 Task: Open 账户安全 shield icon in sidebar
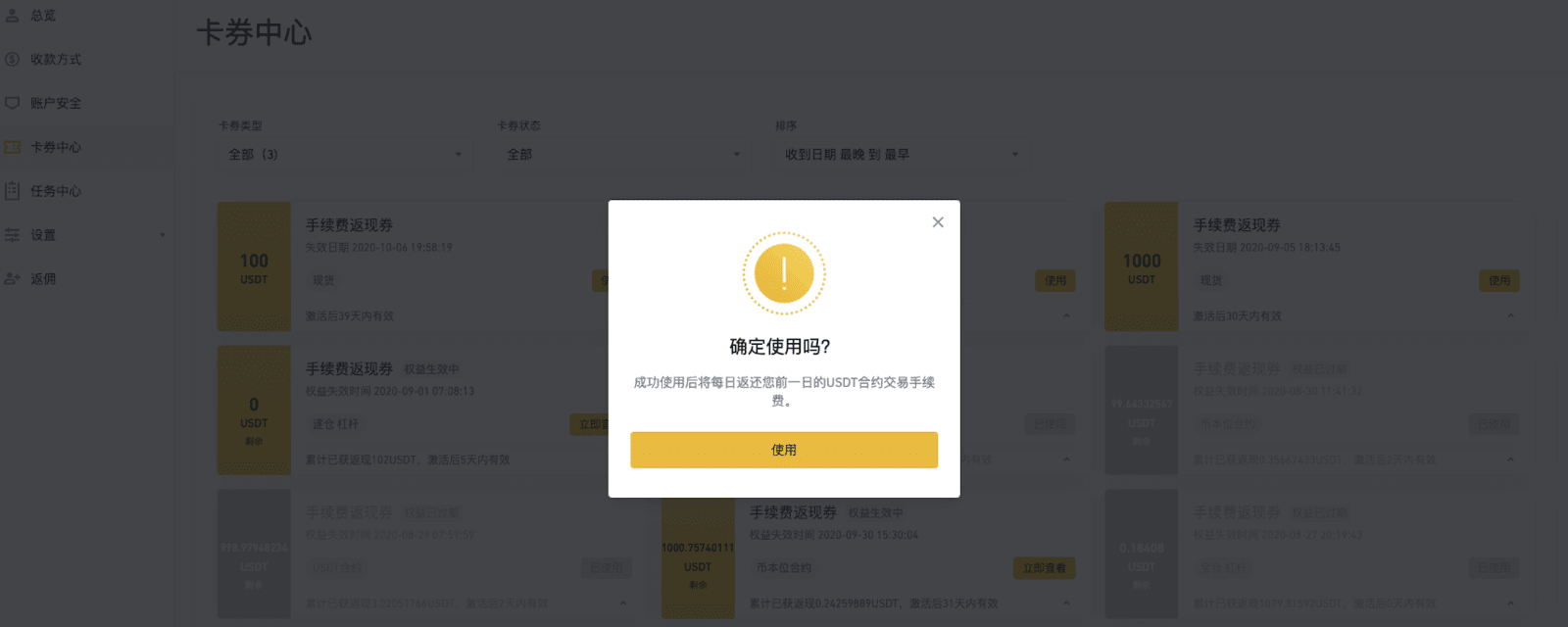pos(13,103)
